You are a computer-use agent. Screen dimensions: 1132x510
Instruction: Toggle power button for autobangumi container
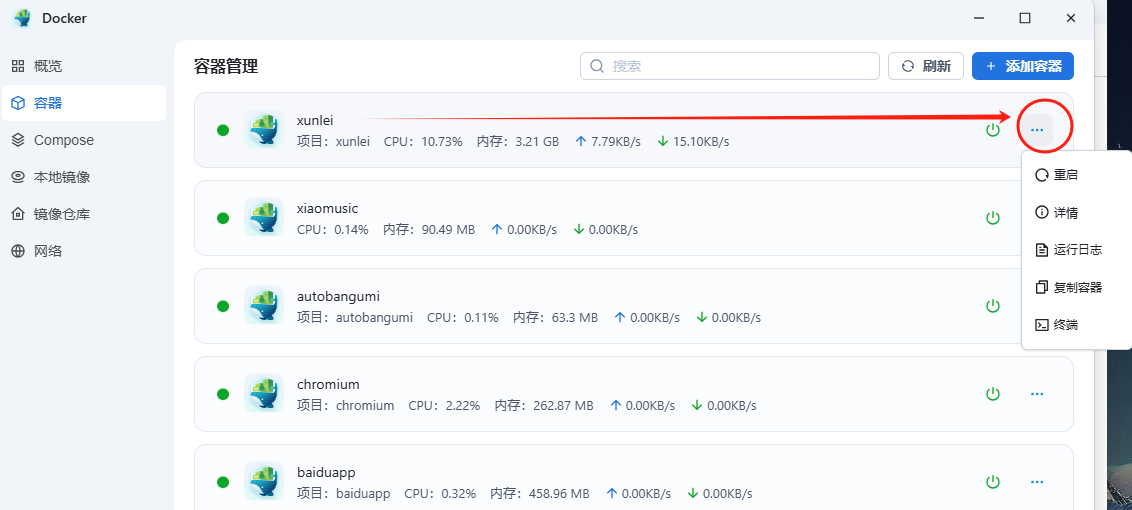tap(993, 306)
